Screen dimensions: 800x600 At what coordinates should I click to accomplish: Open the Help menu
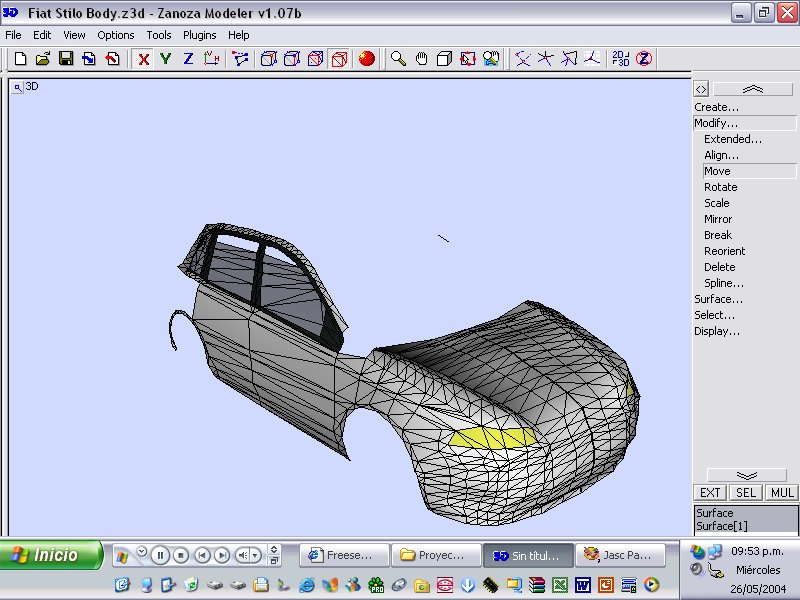pos(238,35)
